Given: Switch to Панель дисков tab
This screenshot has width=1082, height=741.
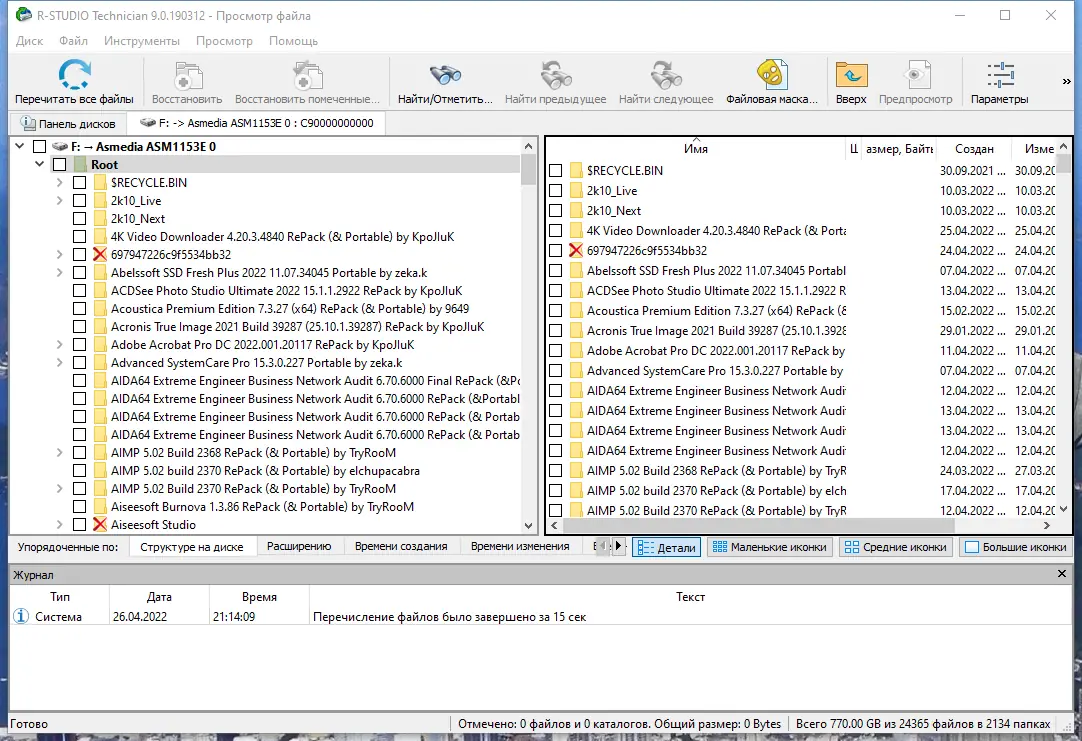Looking at the screenshot, I should pyautogui.click(x=68, y=124).
